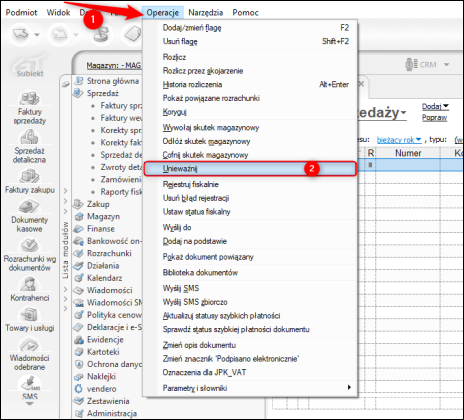The width and height of the screenshot is (464, 420).
Task: Click the Ewidencje module icon
Action: click(x=79, y=339)
